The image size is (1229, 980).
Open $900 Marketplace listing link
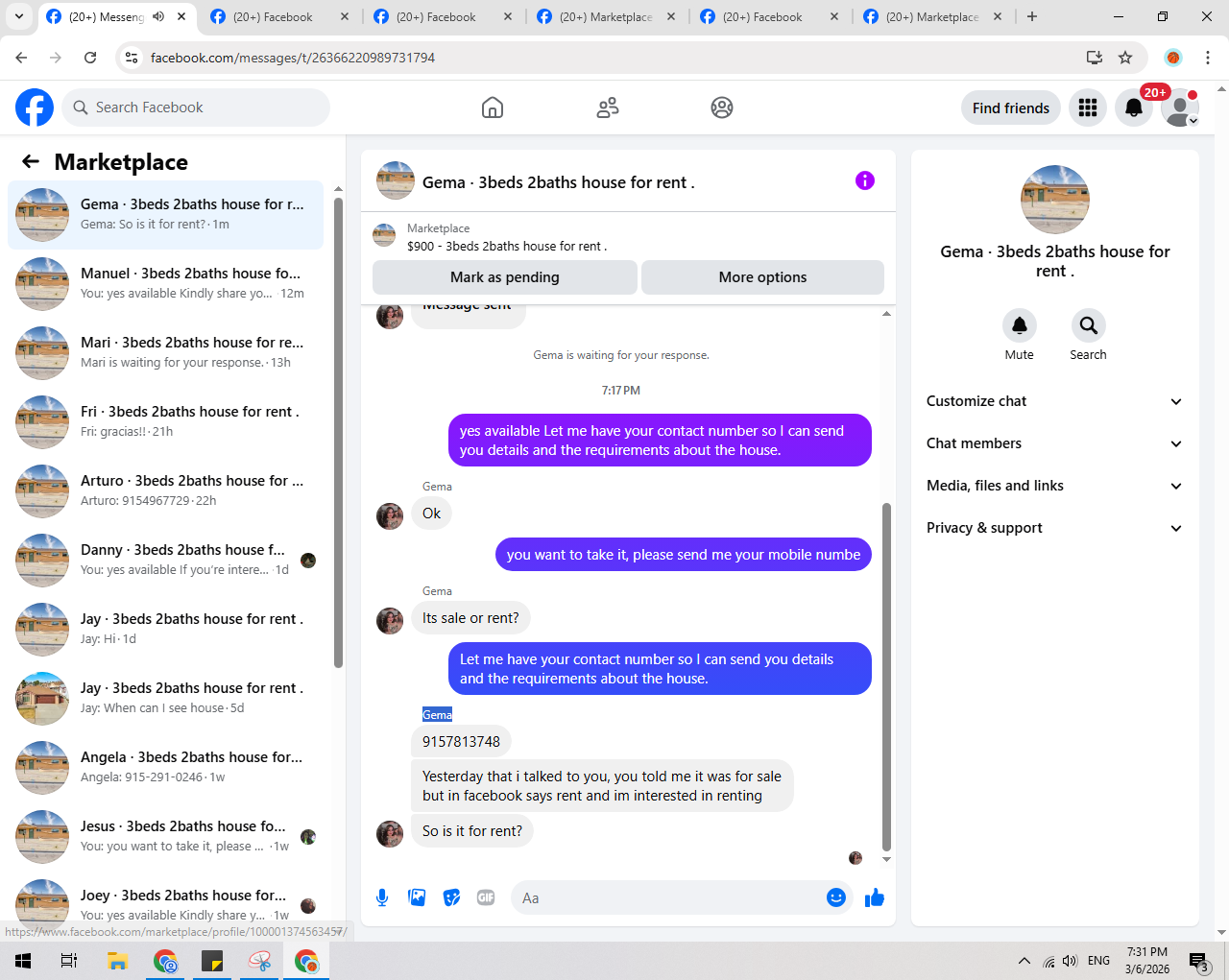tap(507, 246)
